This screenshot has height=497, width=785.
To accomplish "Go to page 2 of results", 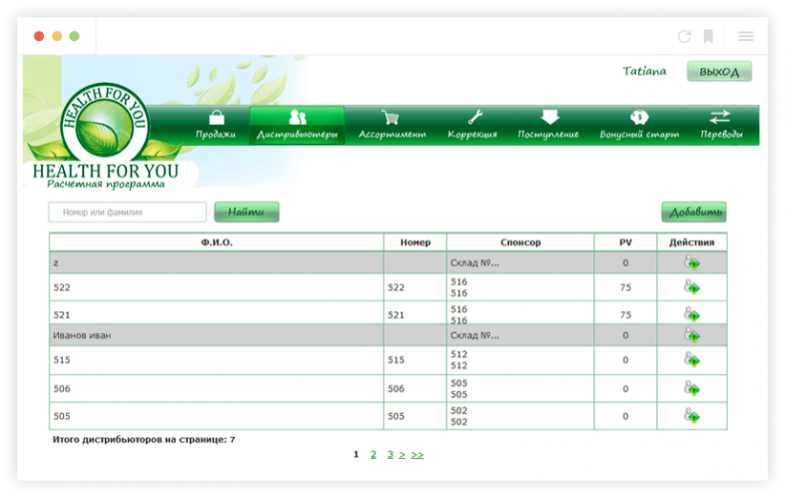I will [373, 454].
